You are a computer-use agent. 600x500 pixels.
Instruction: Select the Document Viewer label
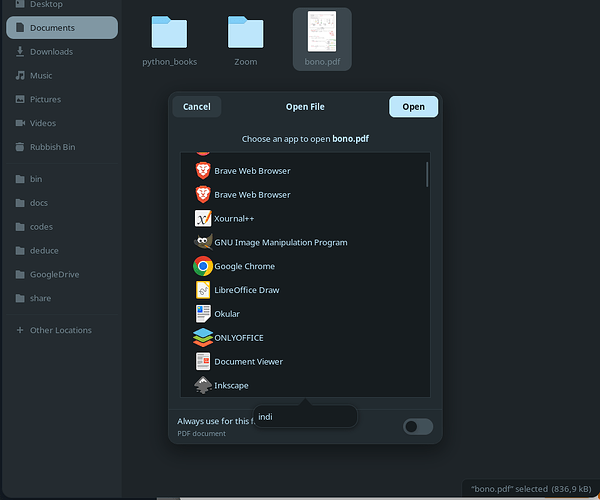coord(248,362)
